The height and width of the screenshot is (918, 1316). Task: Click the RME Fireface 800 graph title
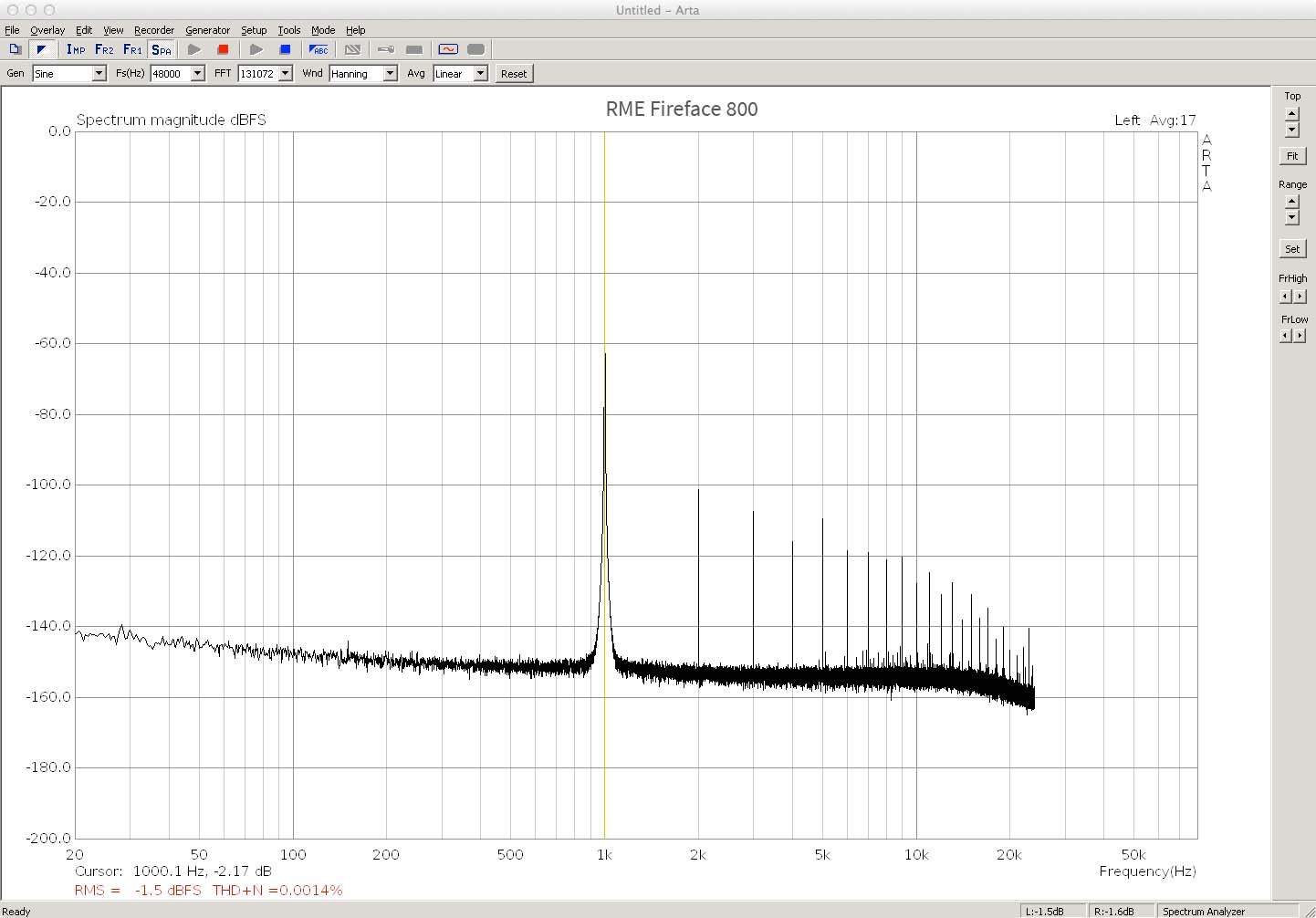(682, 110)
